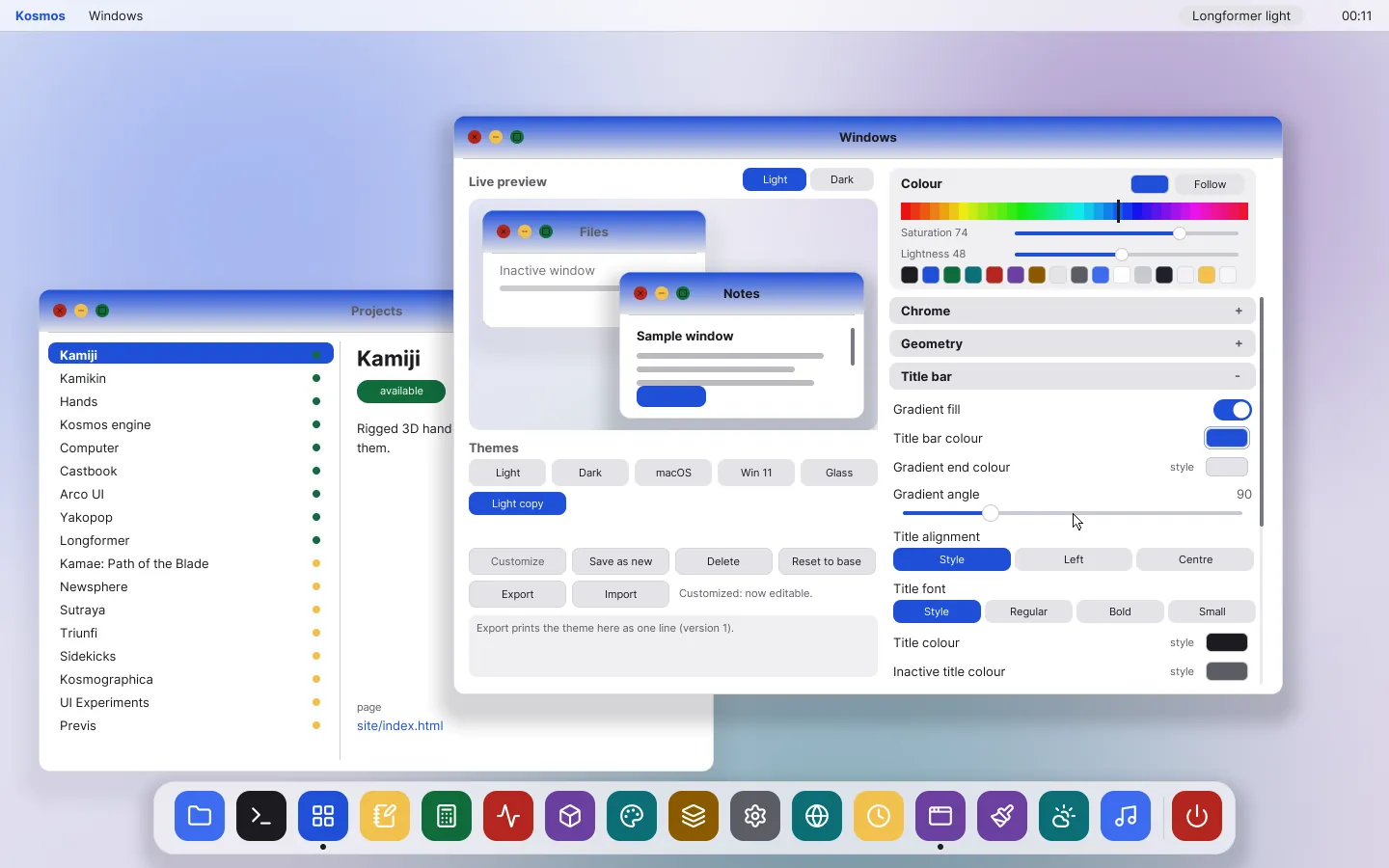Open the Files folder icon in the dock
1389x868 pixels.
pos(200,816)
